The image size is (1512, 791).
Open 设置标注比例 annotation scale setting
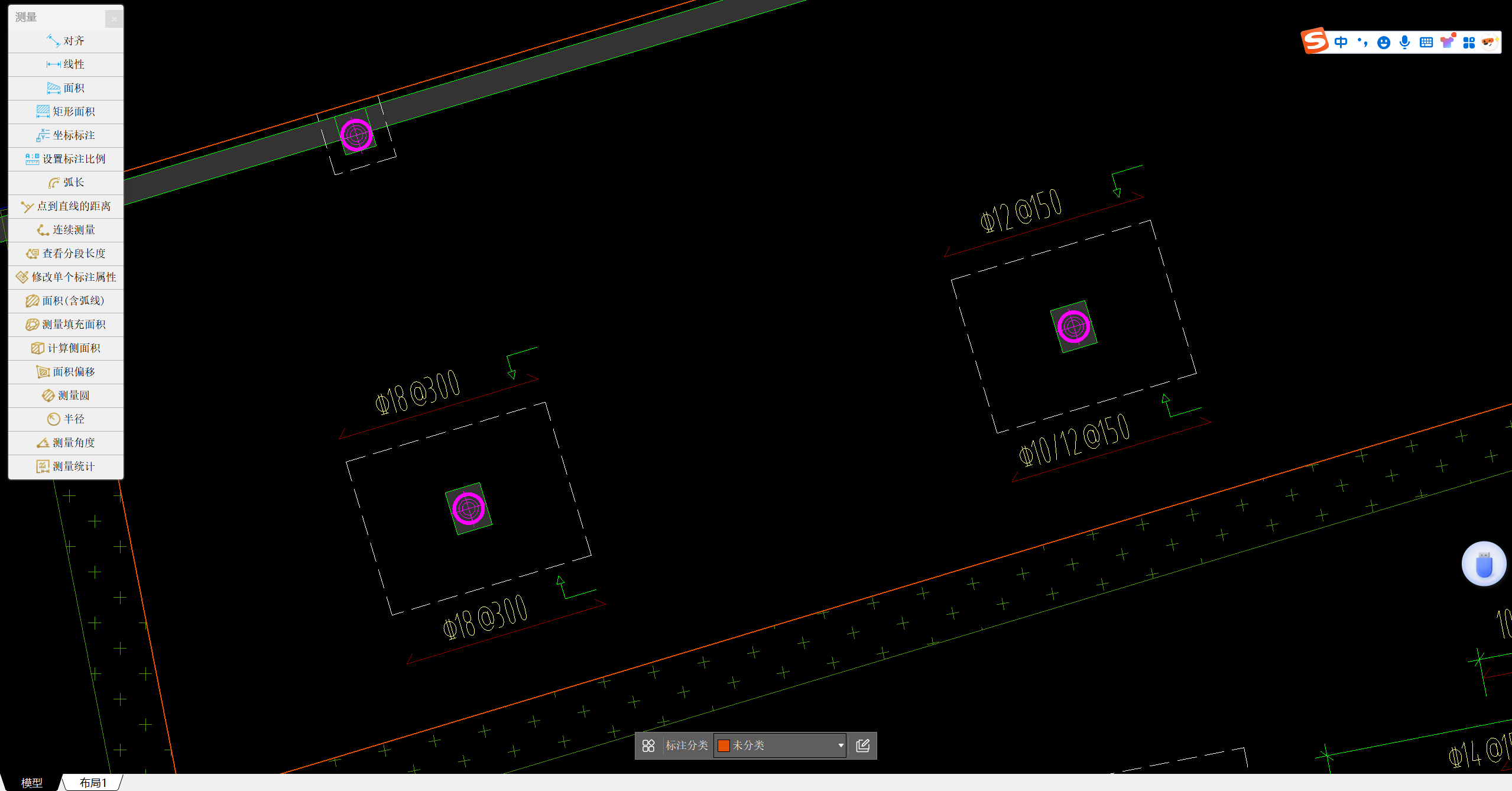click(x=66, y=159)
